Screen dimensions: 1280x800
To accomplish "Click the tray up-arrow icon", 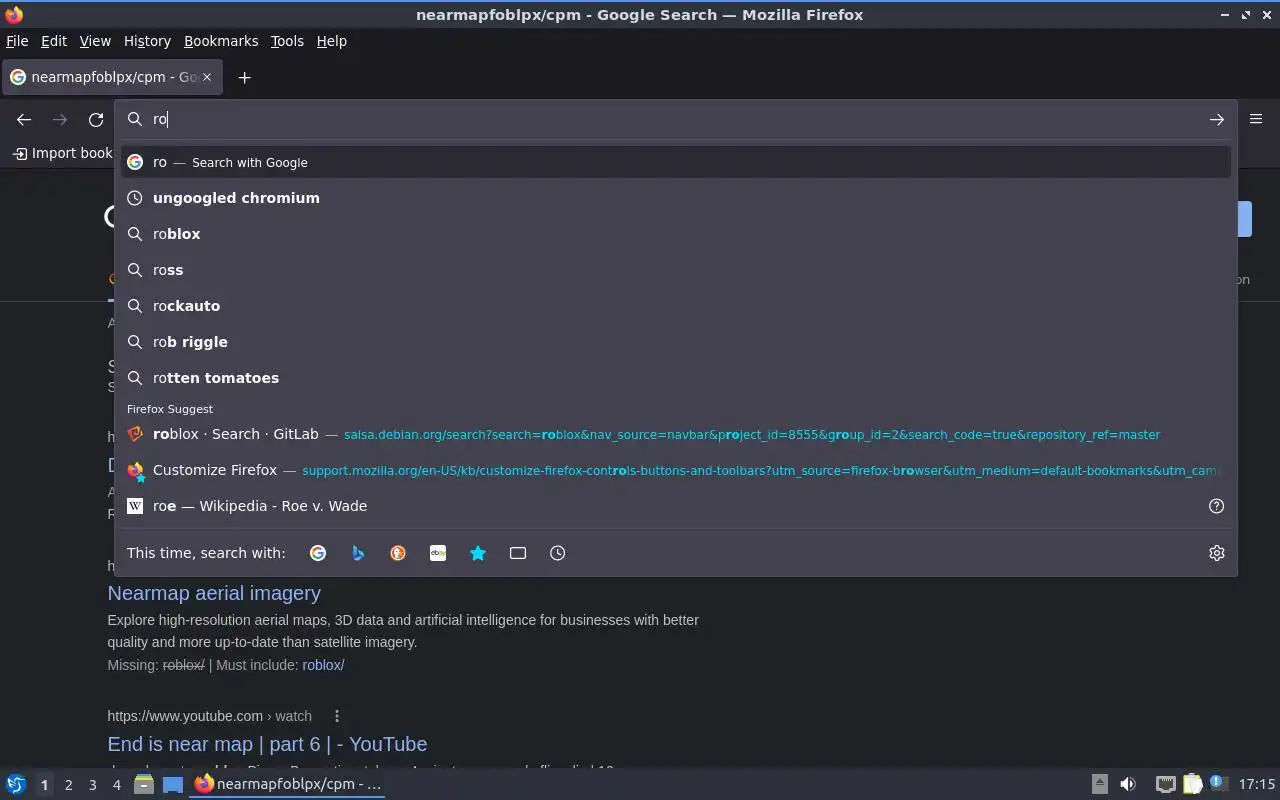I will pyautogui.click(x=1099, y=784).
